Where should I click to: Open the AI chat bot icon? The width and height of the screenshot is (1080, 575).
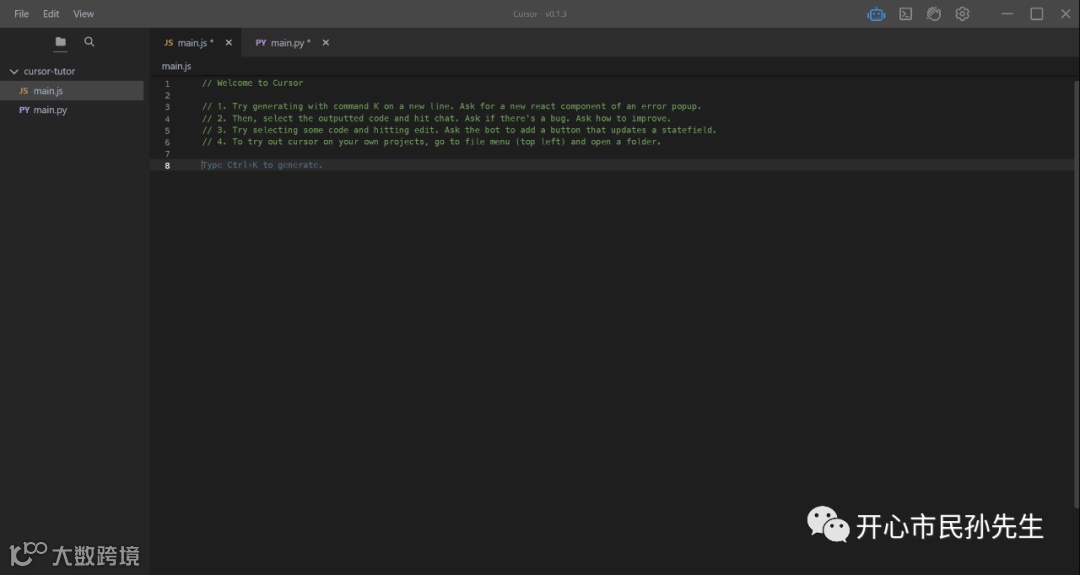(876, 14)
